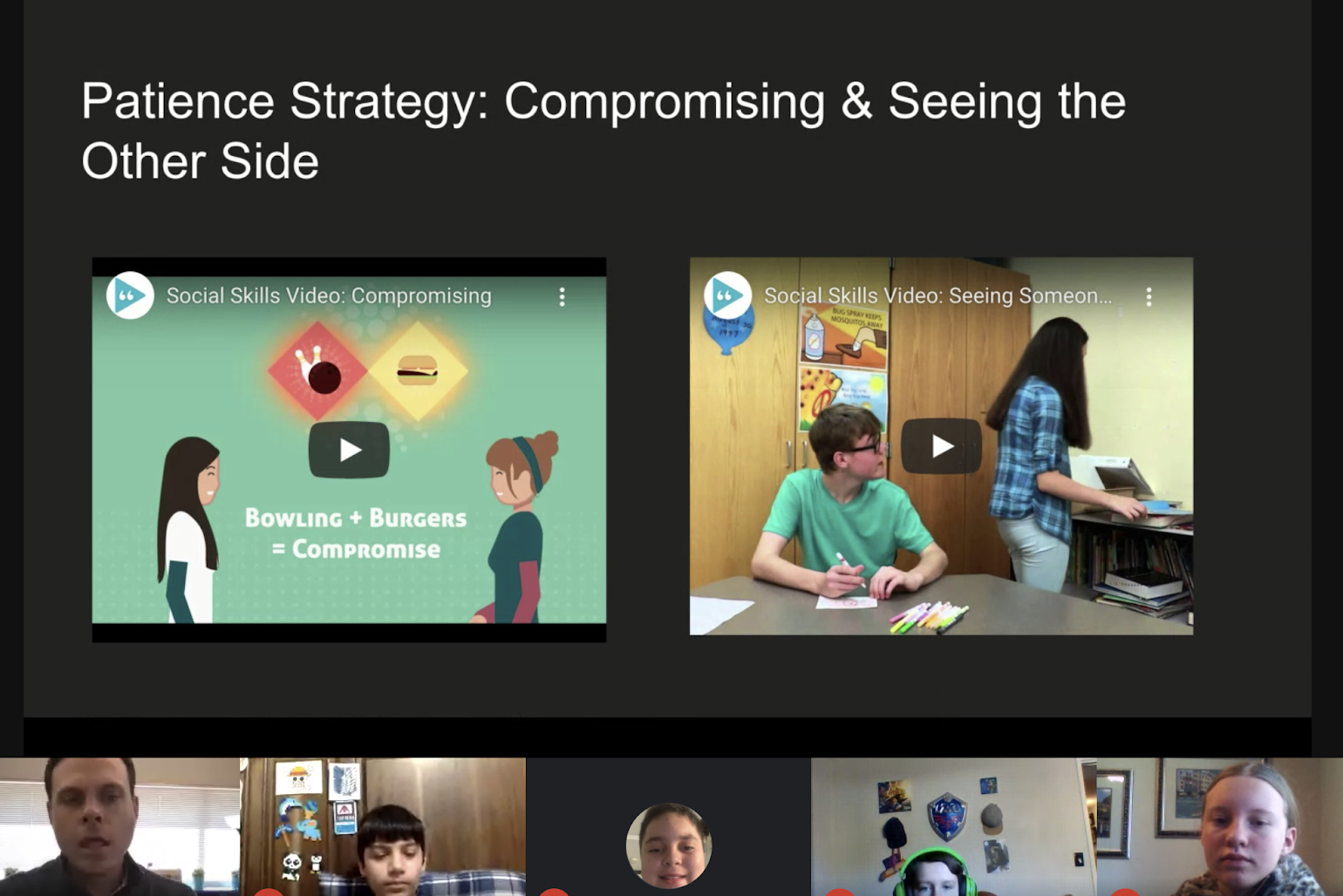Play the Social Skills Compromising video
Image resolution: width=1343 pixels, height=896 pixels.
click(349, 450)
